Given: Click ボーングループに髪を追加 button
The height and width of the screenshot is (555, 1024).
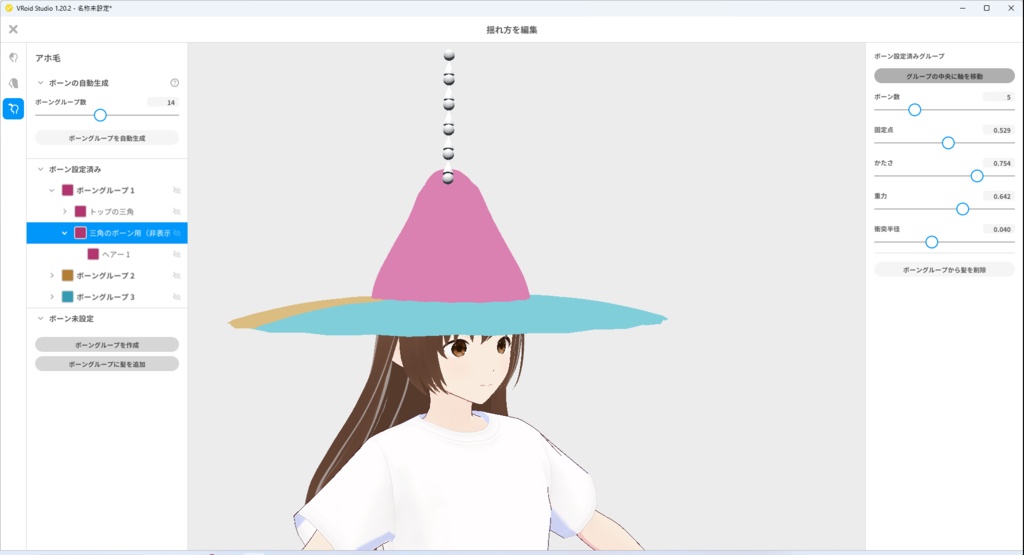Looking at the screenshot, I should [x=107, y=364].
